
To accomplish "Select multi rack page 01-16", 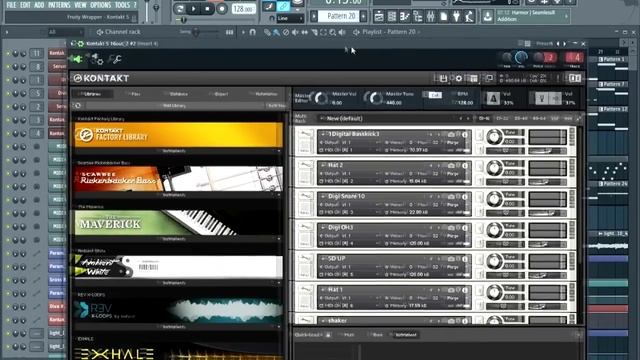I will point(484,118).
